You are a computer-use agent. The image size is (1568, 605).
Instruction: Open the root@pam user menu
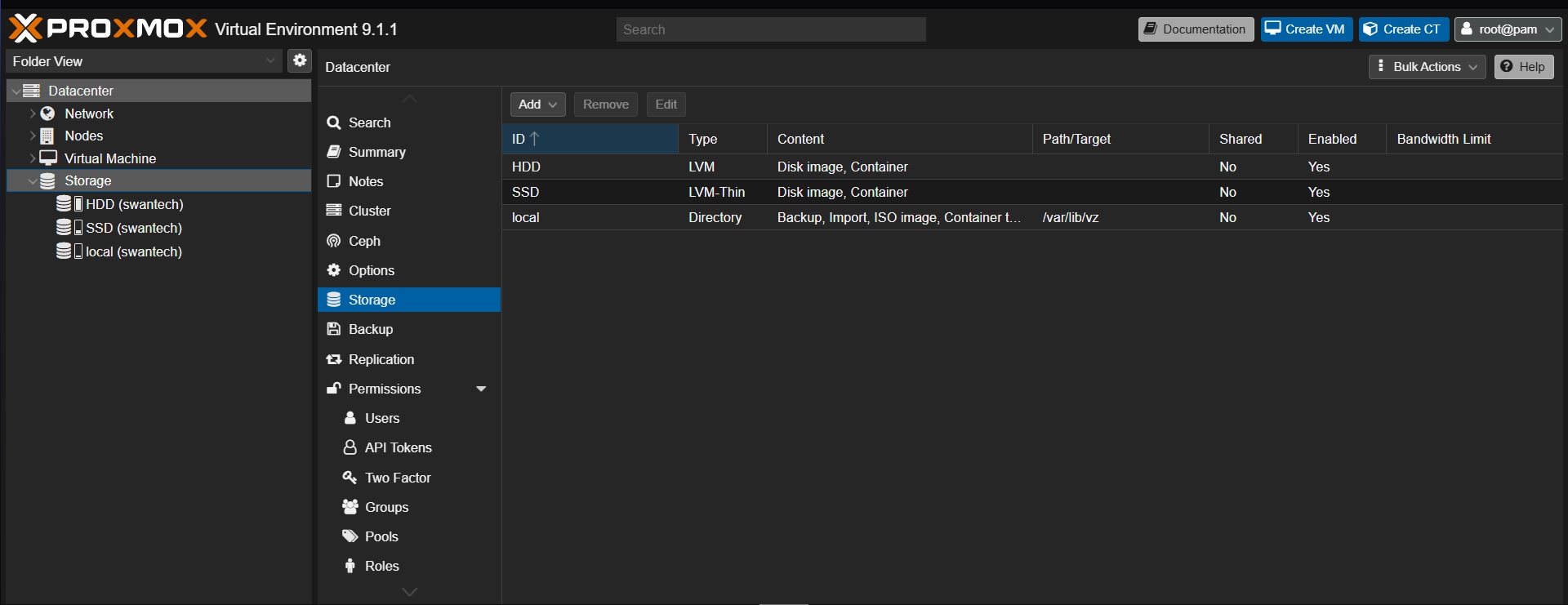tap(1508, 29)
